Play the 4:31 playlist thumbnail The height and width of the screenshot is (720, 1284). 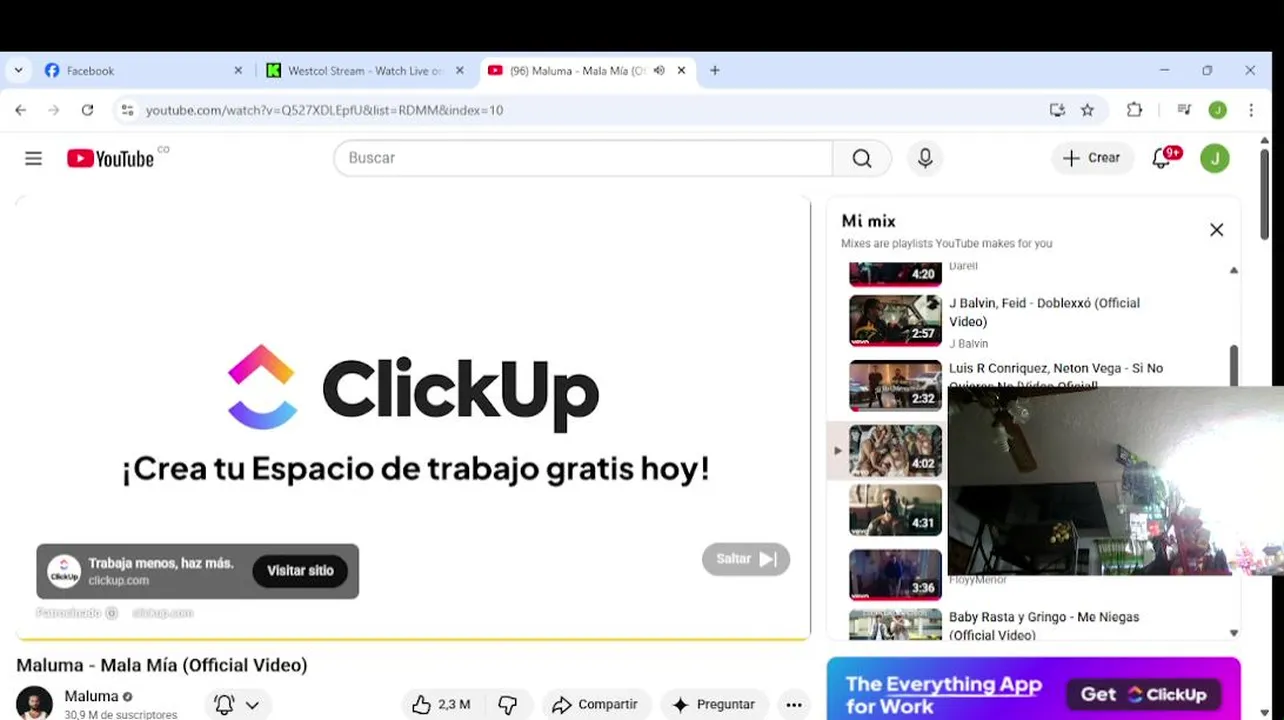tap(895, 510)
